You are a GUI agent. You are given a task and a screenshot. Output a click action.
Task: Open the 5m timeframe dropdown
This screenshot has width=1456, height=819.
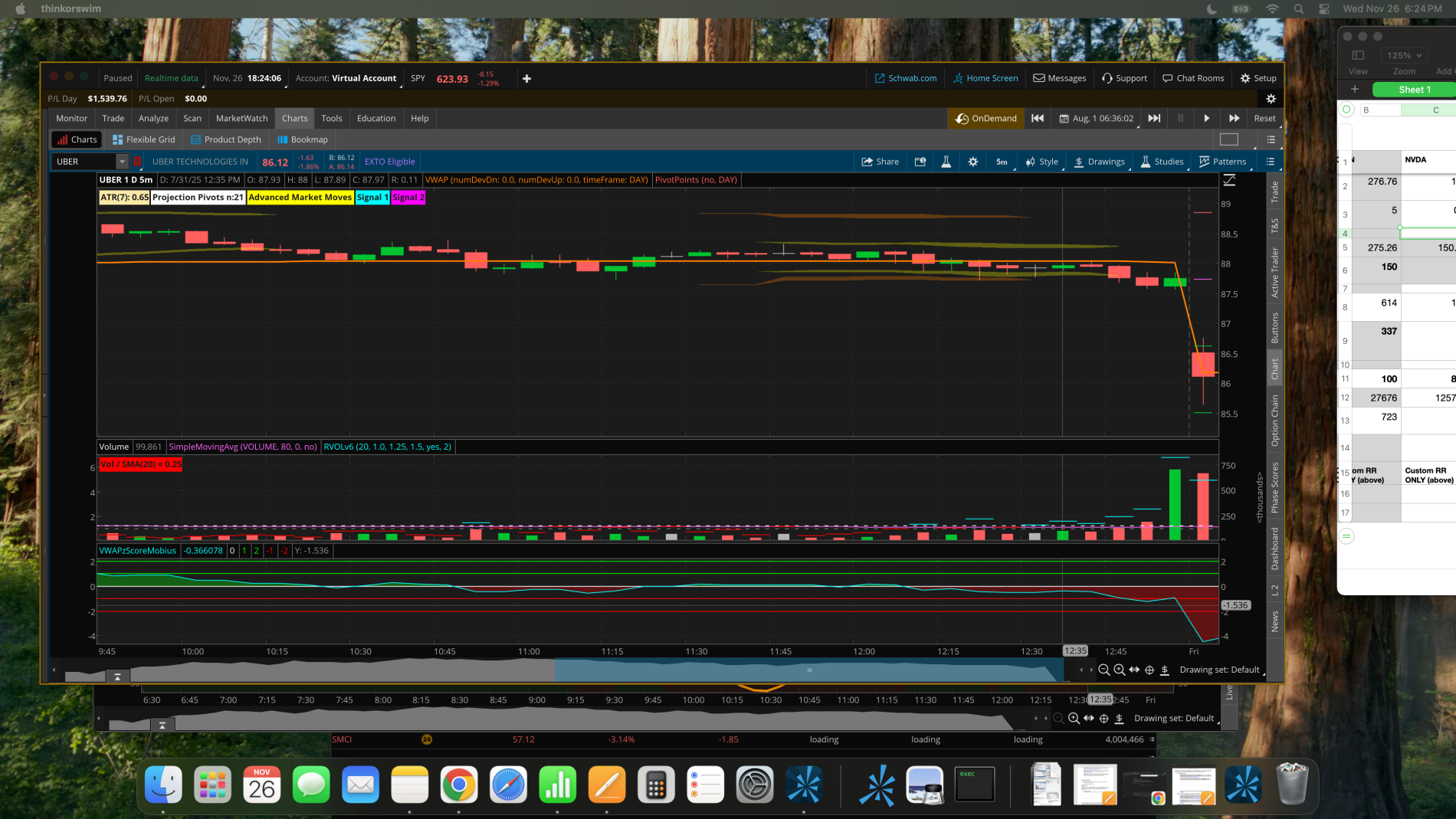[x=1002, y=162]
